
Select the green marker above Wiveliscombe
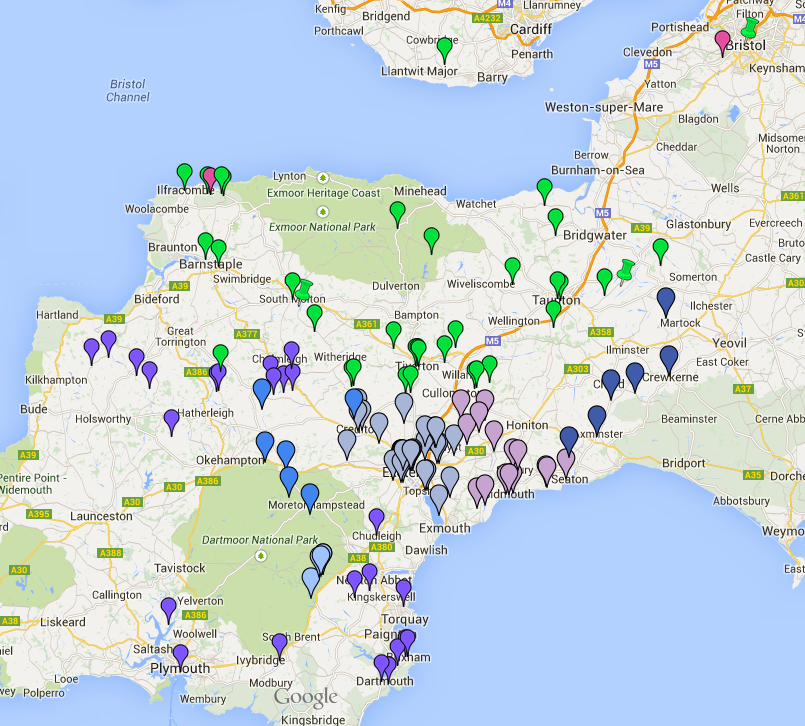click(x=513, y=268)
